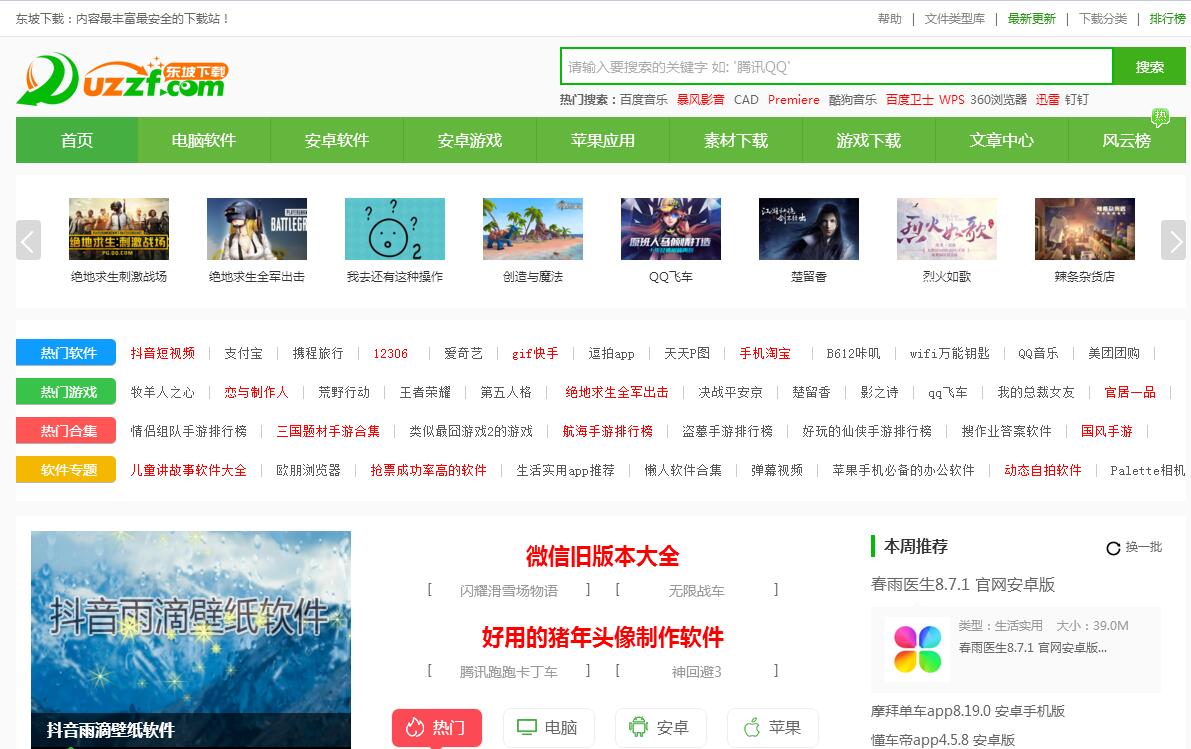1191x749 pixels.
Task: Click the 换一批 refresh icon
Action: click(x=1113, y=548)
